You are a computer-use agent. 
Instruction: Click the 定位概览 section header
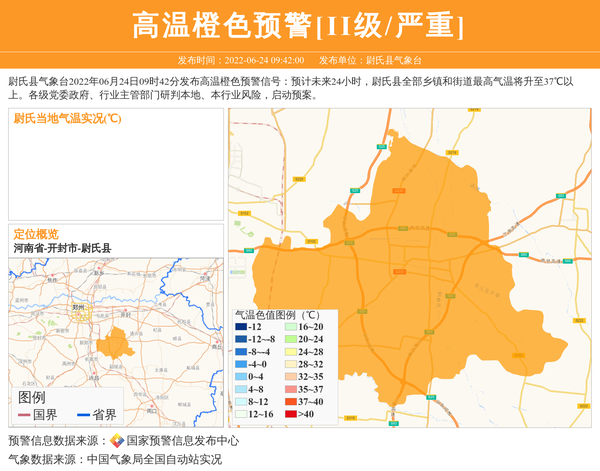(36, 233)
